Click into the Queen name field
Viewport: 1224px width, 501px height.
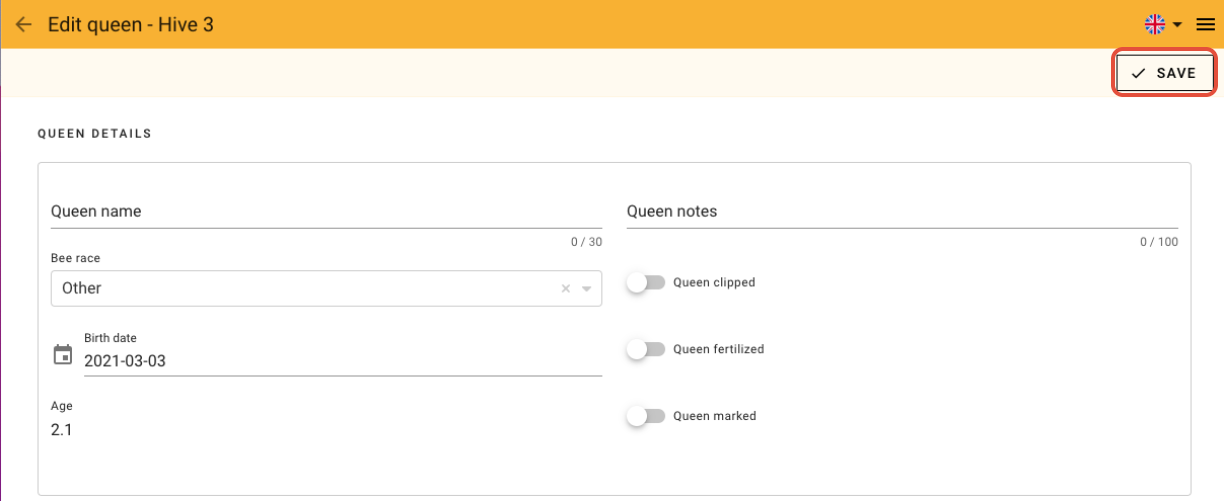(326, 212)
